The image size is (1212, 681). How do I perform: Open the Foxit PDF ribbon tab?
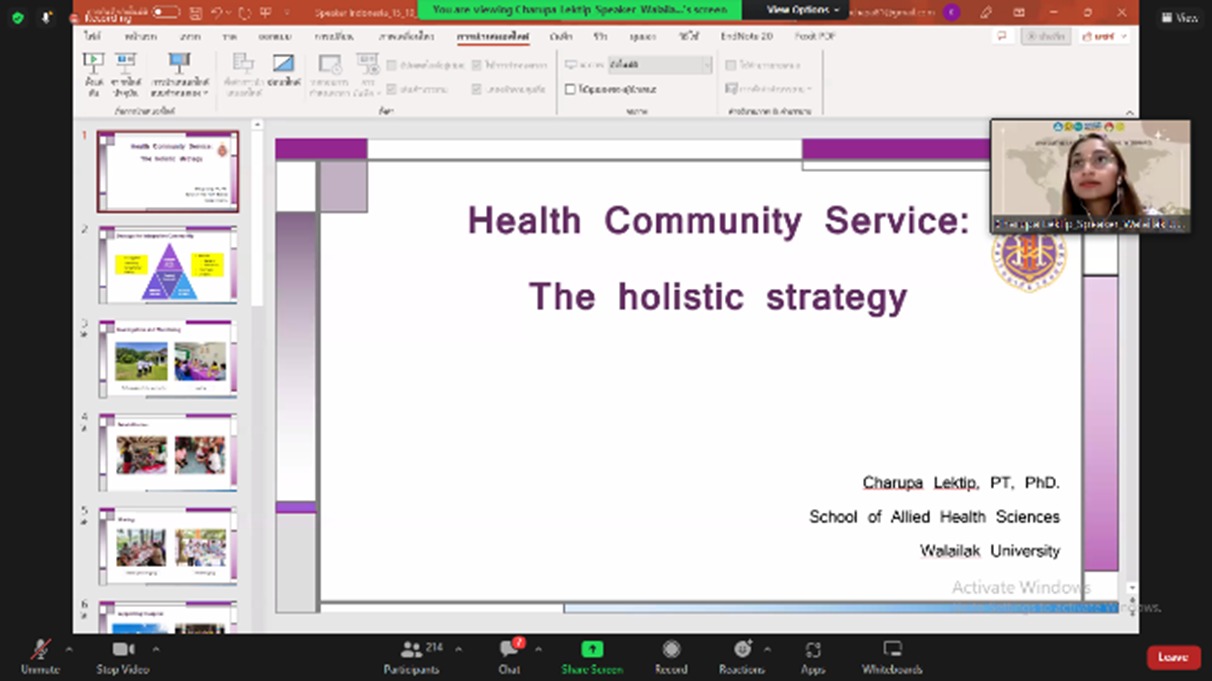click(815, 36)
